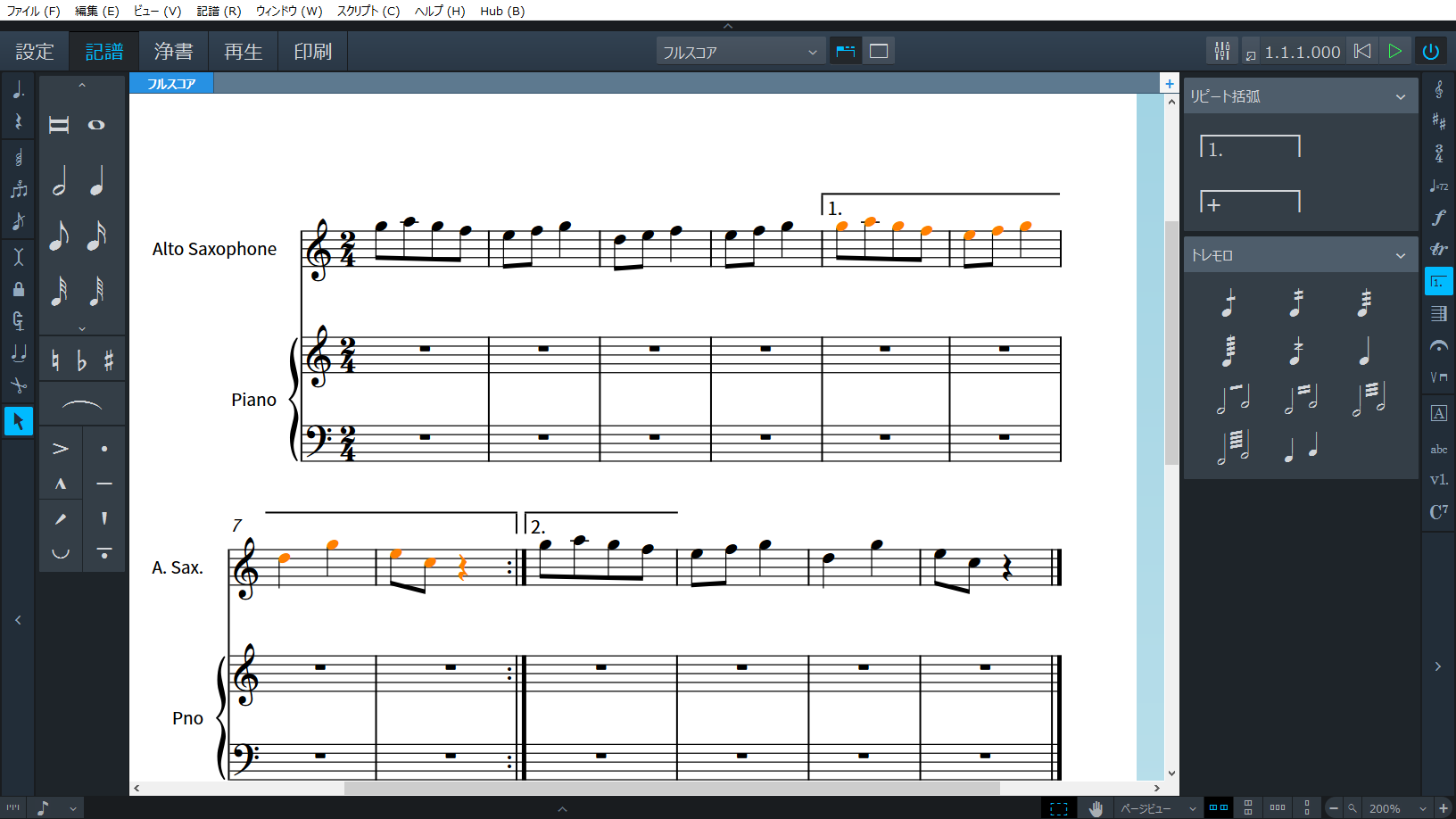Open the lyrics (v1.) panel

1438,480
